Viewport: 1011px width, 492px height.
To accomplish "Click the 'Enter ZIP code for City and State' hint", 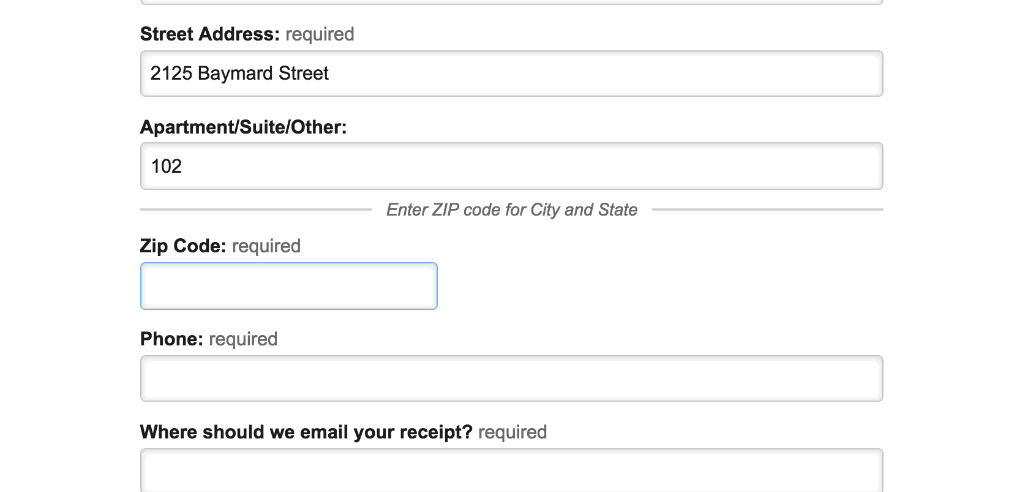I will [x=512, y=210].
